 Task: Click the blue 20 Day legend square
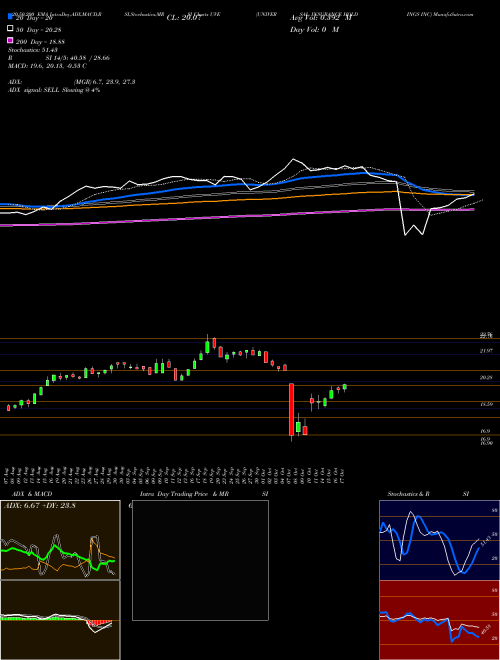click(11, 17)
